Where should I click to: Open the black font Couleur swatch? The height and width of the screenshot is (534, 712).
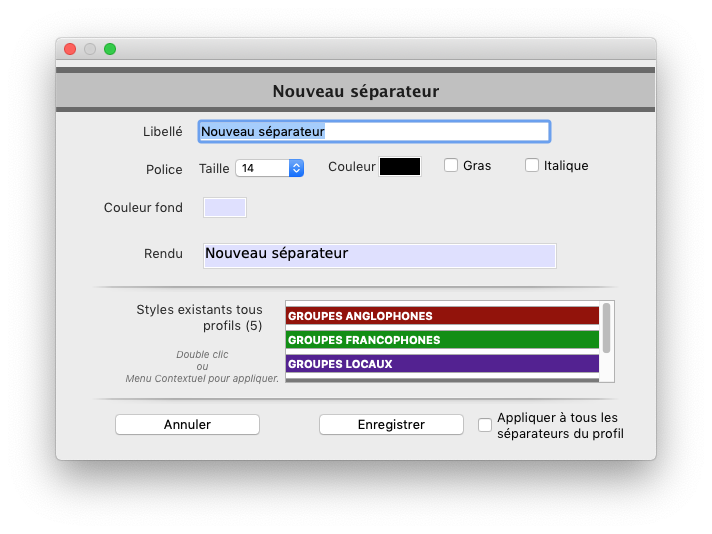pos(400,167)
